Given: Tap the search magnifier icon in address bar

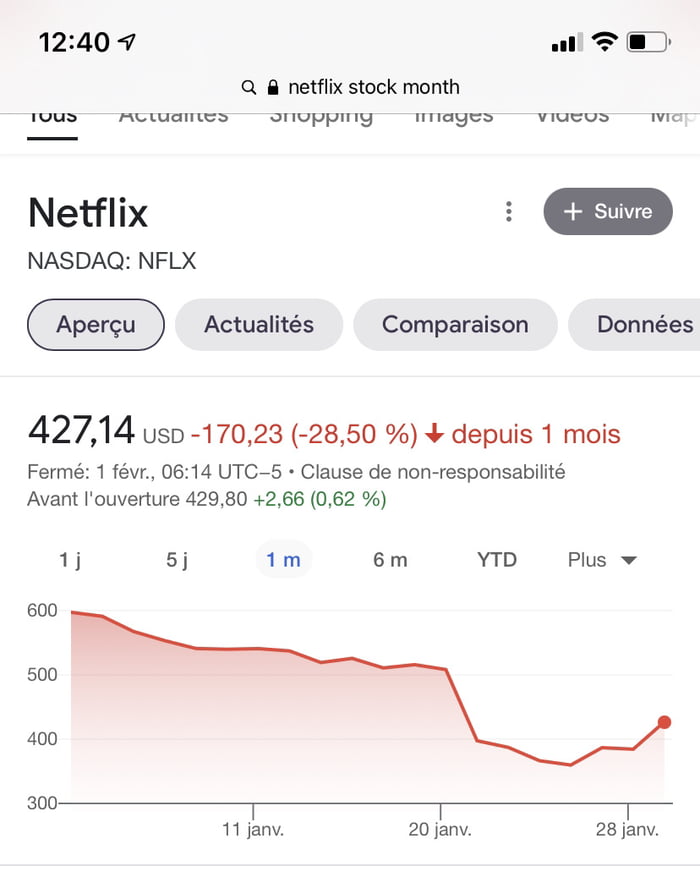Looking at the screenshot, I should coord(249,88).
